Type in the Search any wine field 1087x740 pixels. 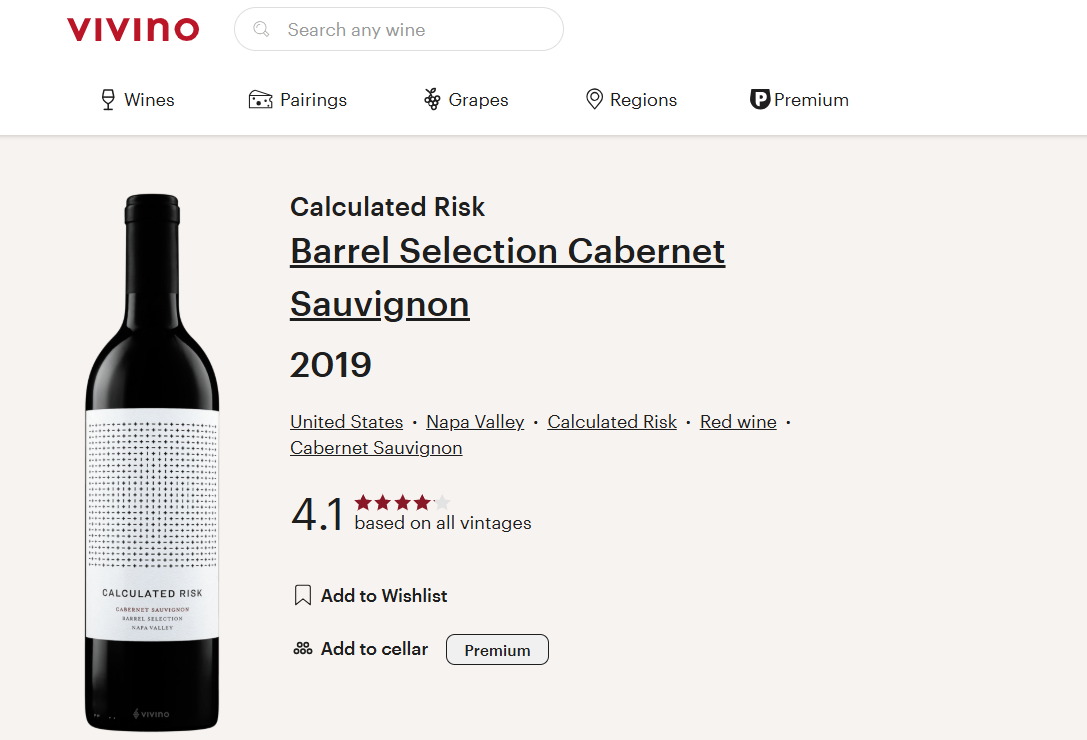[410, 30]
